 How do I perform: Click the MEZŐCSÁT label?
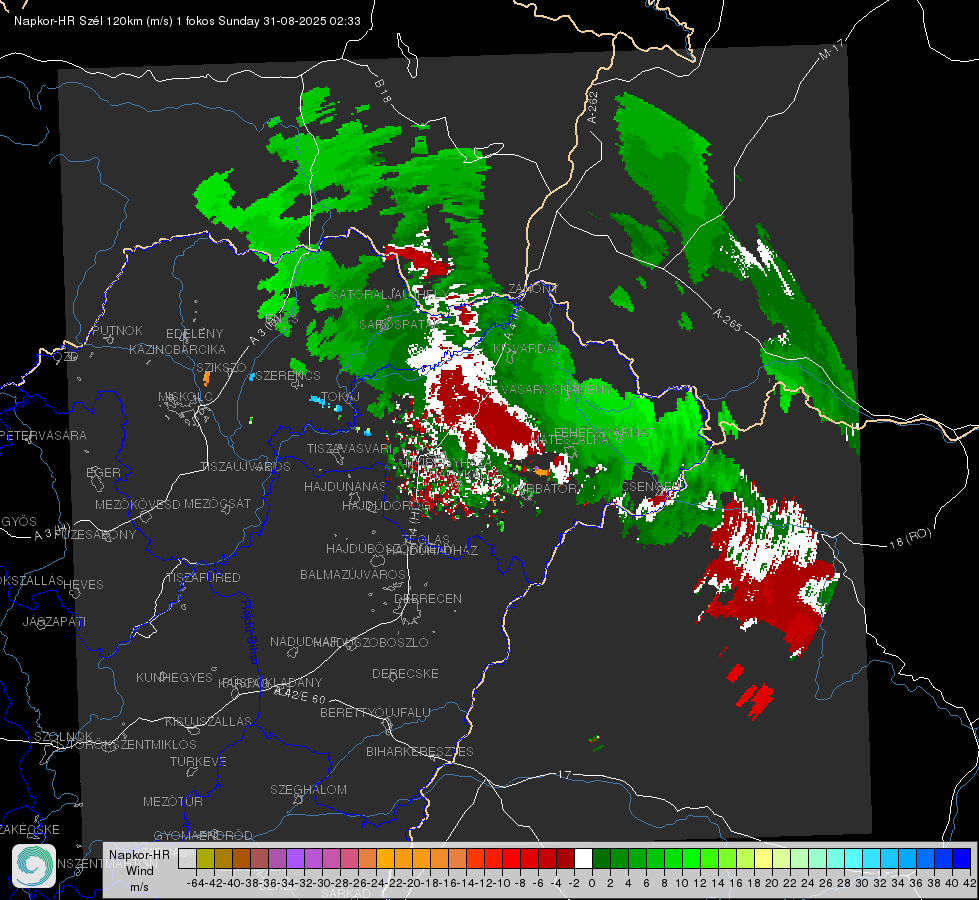click(217, 503)
